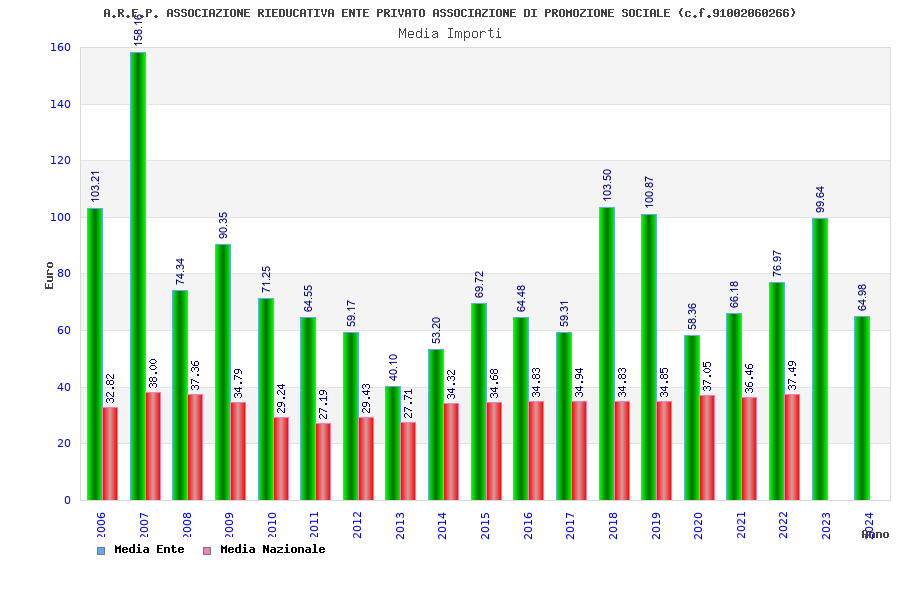Click the chart title Media Importi
The width and height of the screenshot is (900, 600).
pyautogui.click(x=450, y=33)
